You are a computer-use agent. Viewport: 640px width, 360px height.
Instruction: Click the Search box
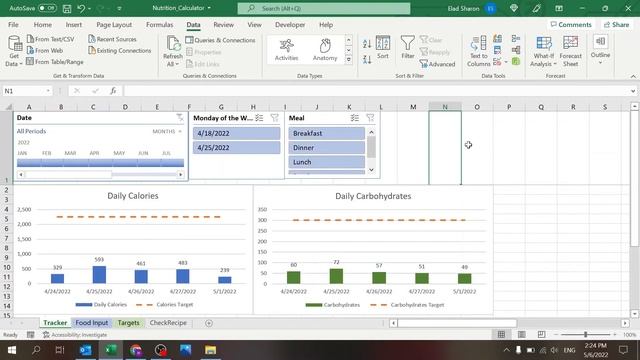click(x=324, y=8)
